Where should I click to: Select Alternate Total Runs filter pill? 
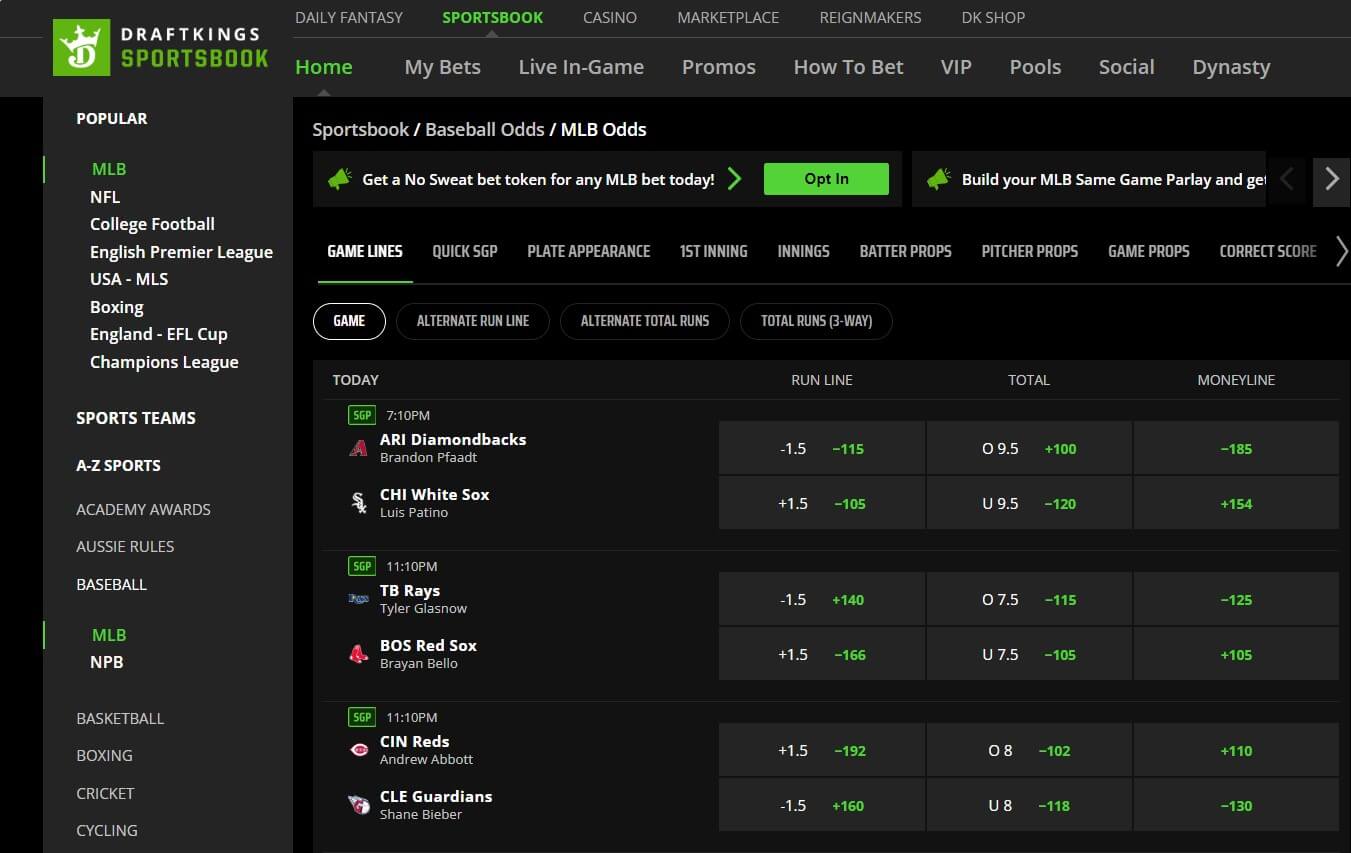point(645,321)
